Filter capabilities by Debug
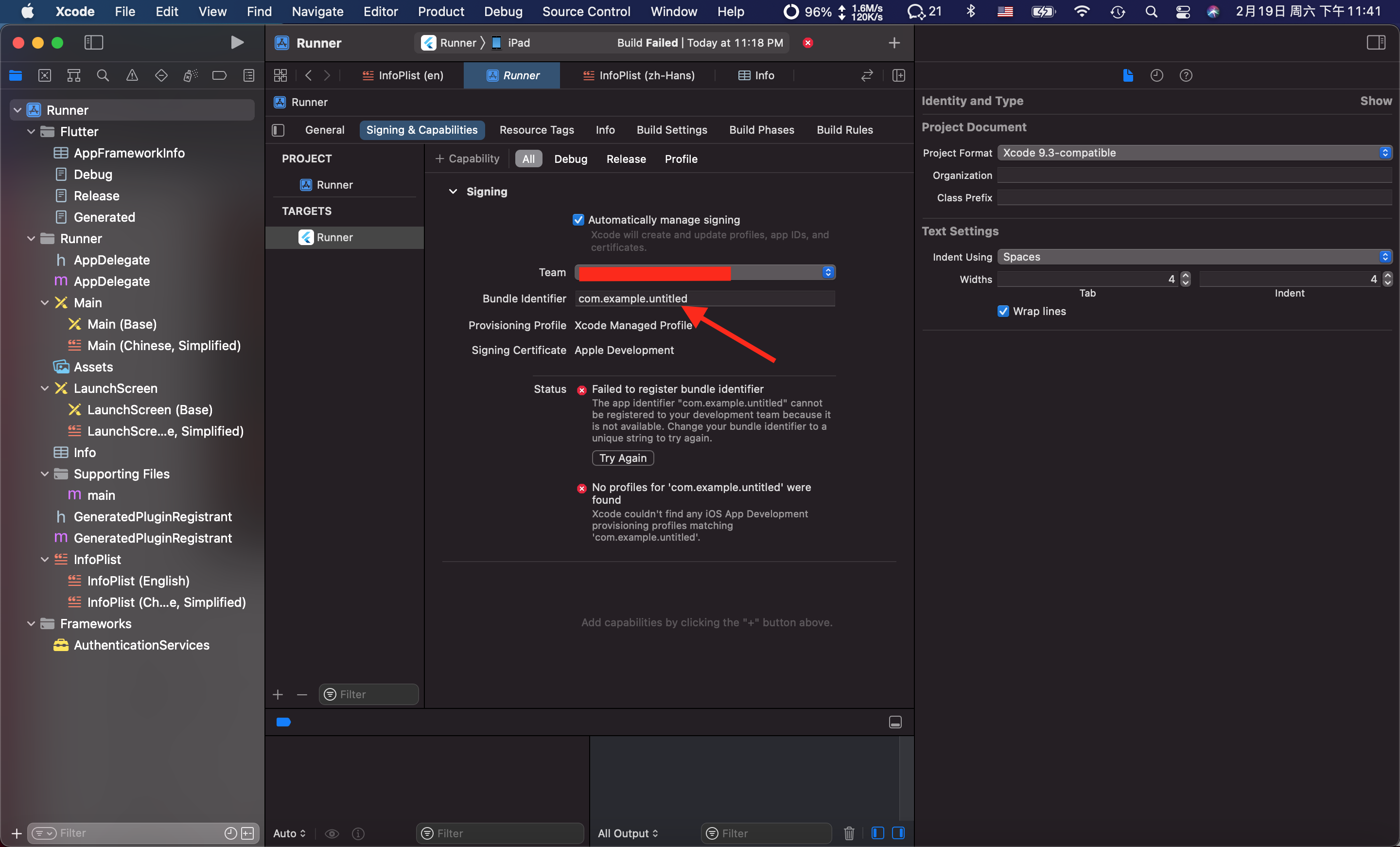Screen dimensions: 1400x847 (571, 159)
